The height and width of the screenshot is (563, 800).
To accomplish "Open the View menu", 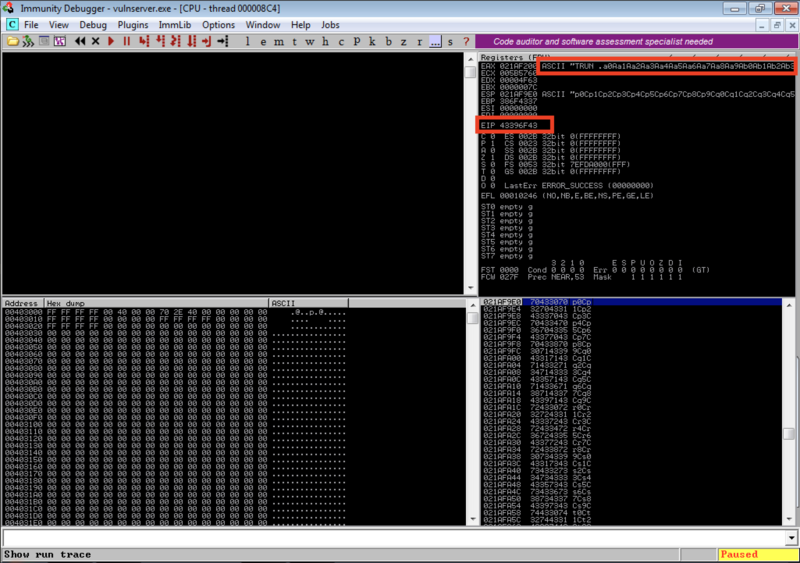I will tap(59, 25).
